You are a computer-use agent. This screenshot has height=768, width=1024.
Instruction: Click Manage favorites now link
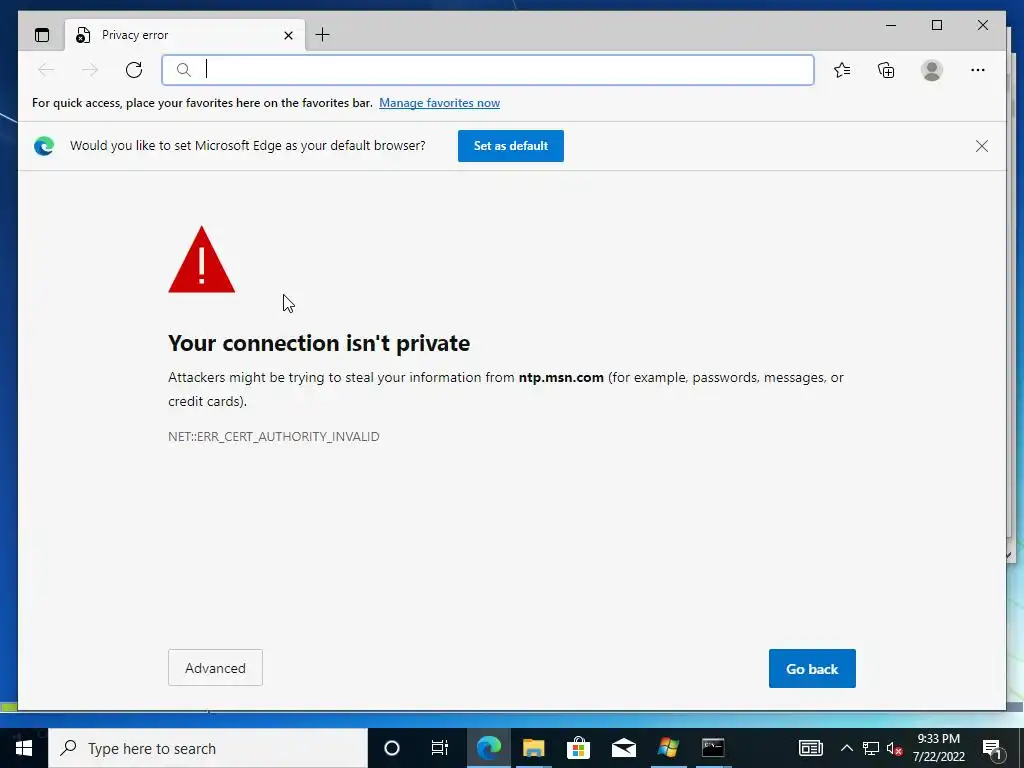click(x=440, y=103)
